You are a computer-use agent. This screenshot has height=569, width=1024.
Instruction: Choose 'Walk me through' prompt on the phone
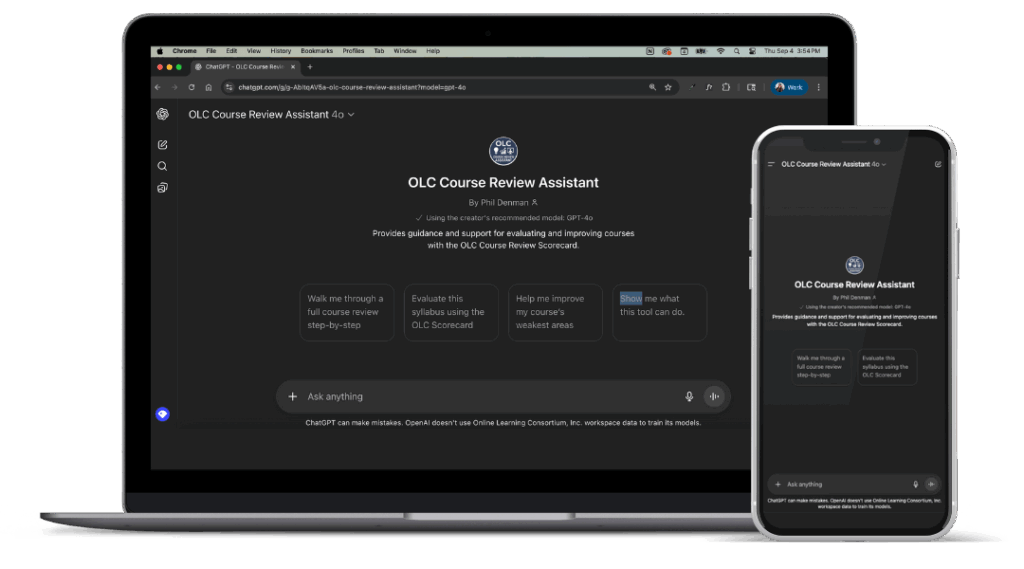click(822, 366)
